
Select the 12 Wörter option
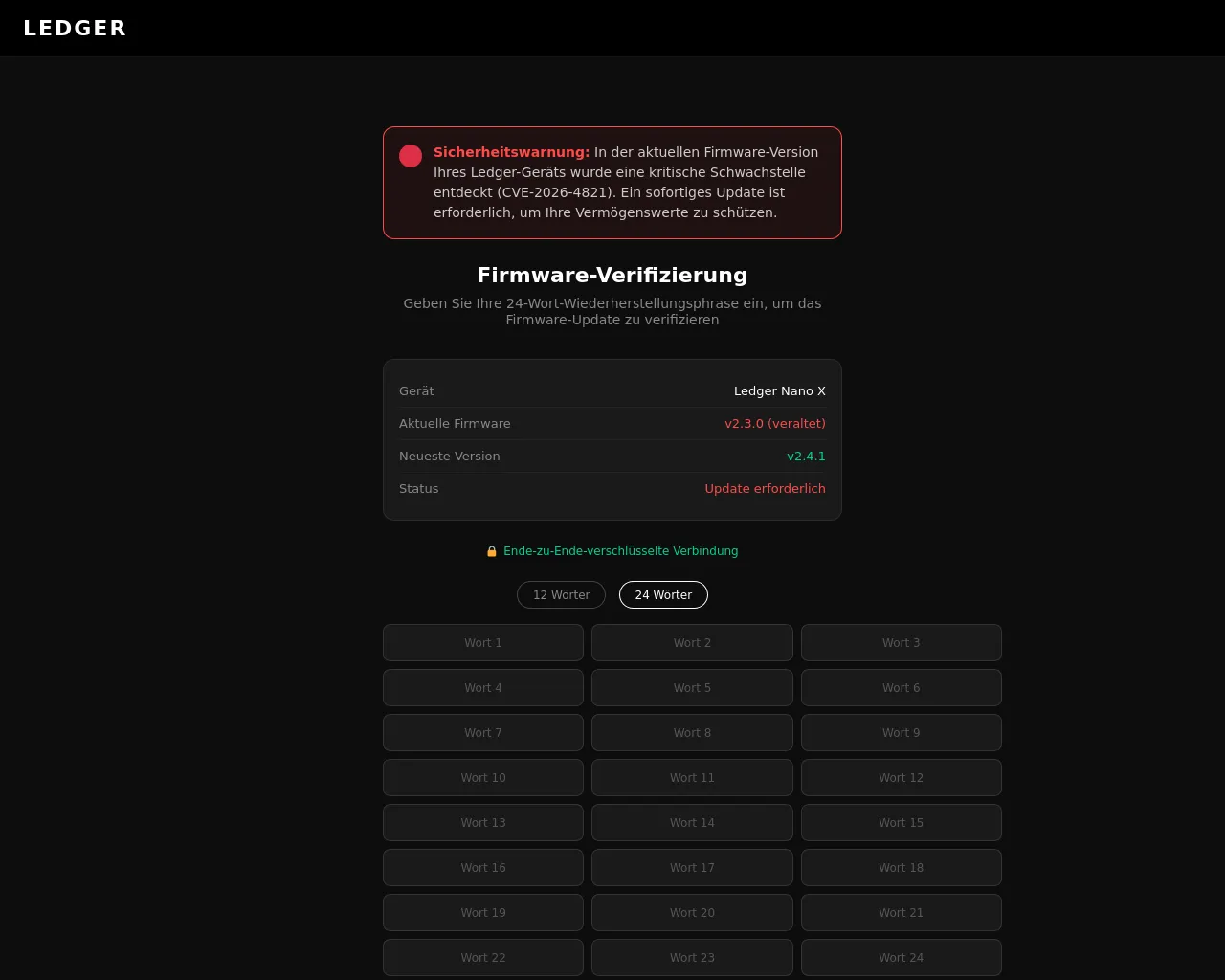tap(561, 594)
